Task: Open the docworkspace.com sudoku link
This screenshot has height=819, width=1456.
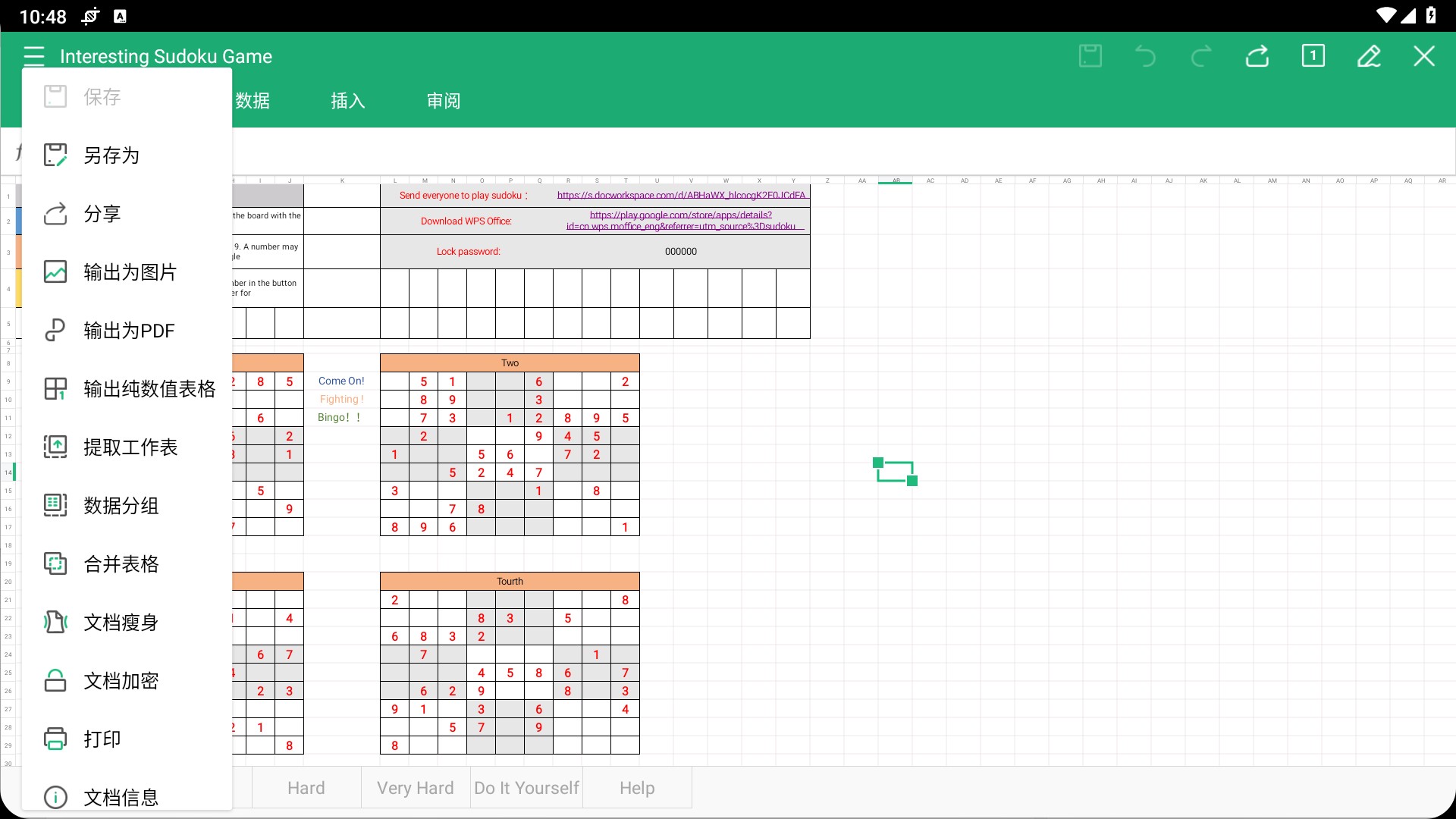Action: 681,196
